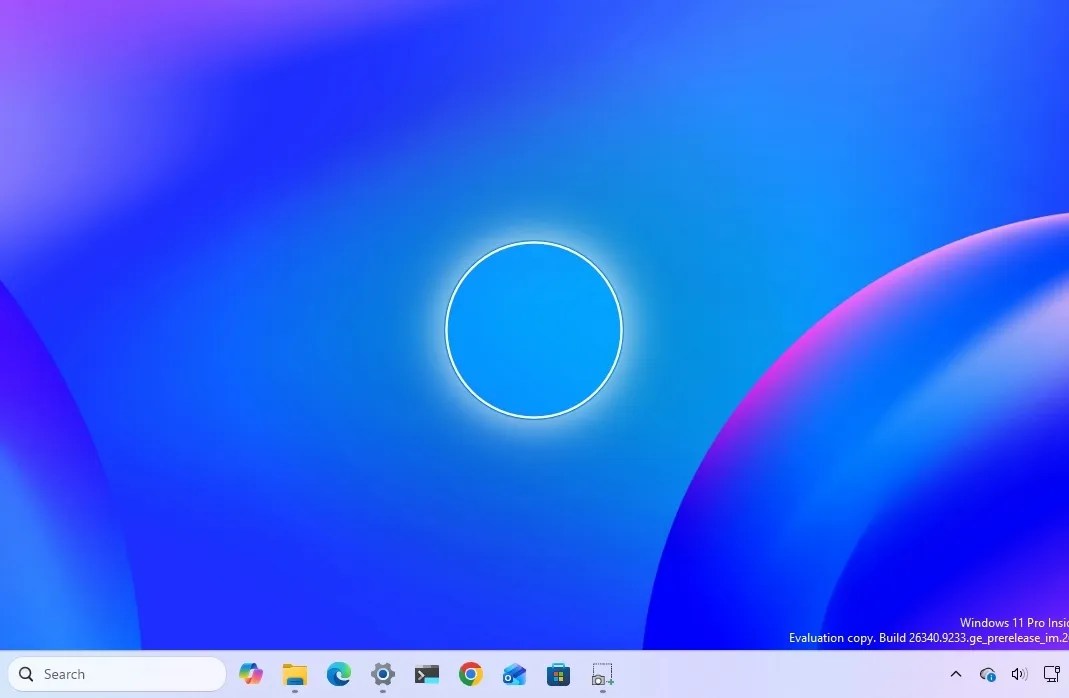Open the volume speaker tray icon

coord(1019,674)
